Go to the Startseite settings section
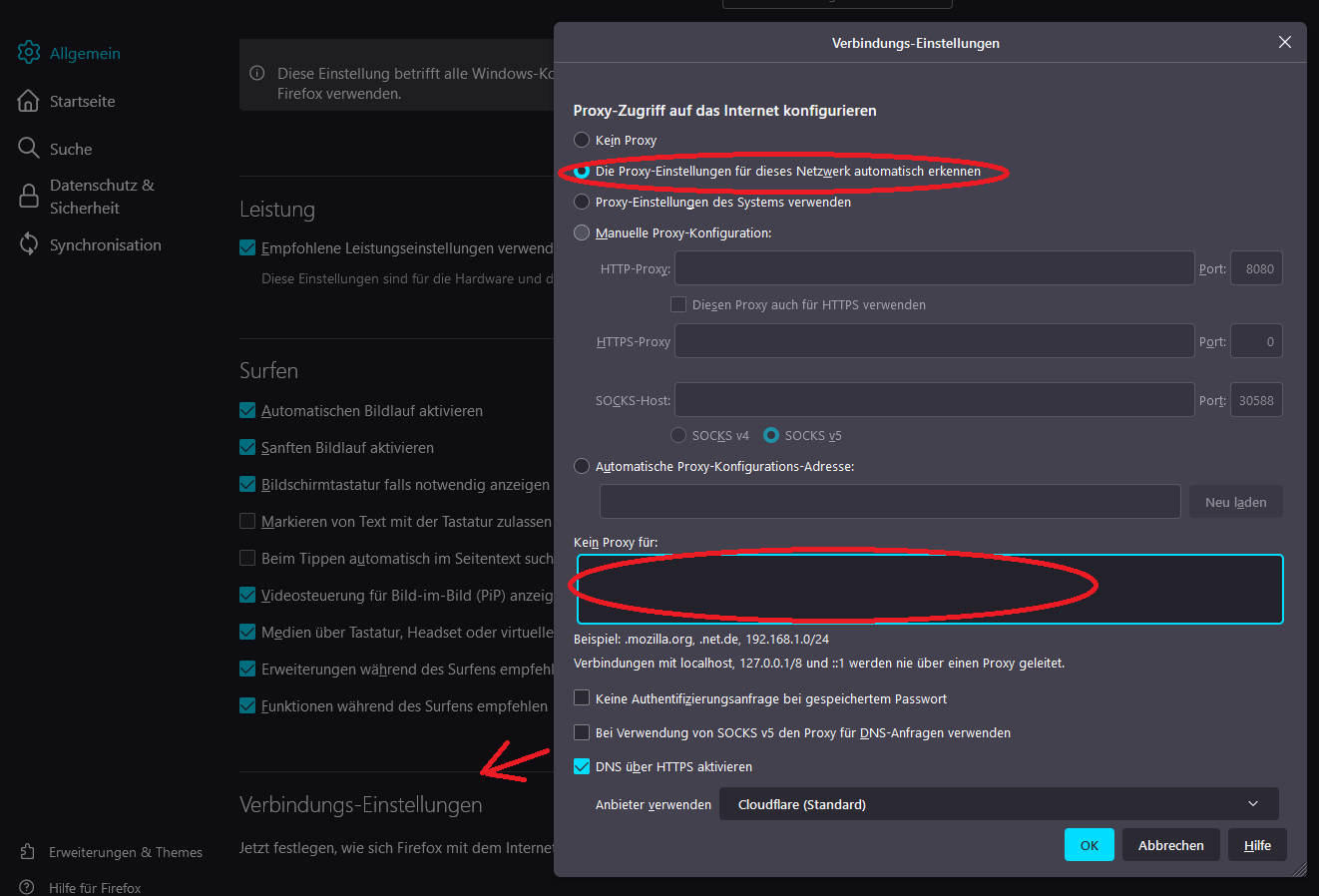This screenshot has height=896, width=1319. (82, 101)
